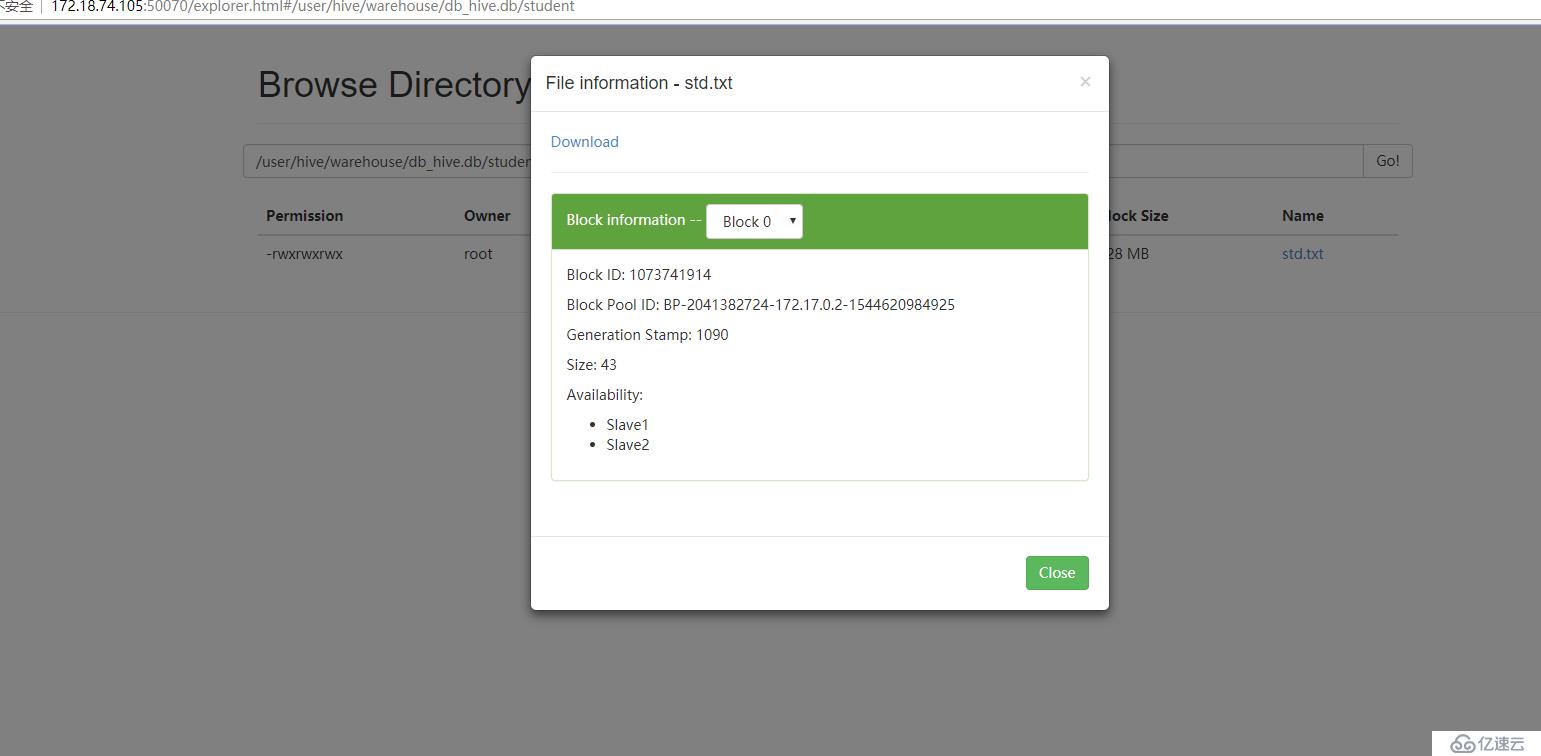Click the Go! button
The width and height of the screenshot is (1541, 756).
(1388, 161)
